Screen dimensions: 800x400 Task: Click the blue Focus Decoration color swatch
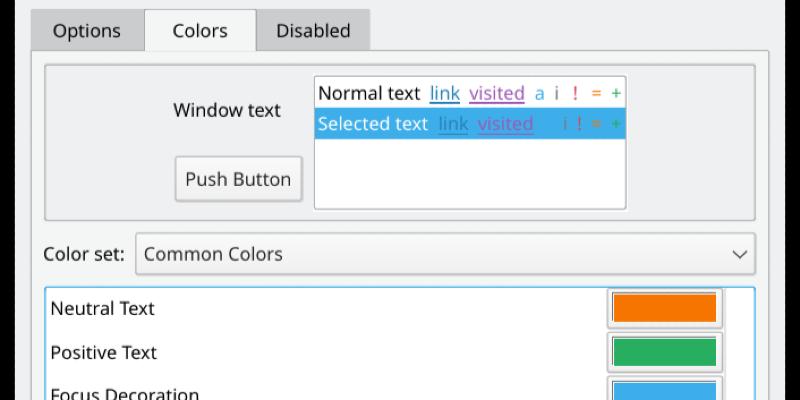click(x=665, y=391)
